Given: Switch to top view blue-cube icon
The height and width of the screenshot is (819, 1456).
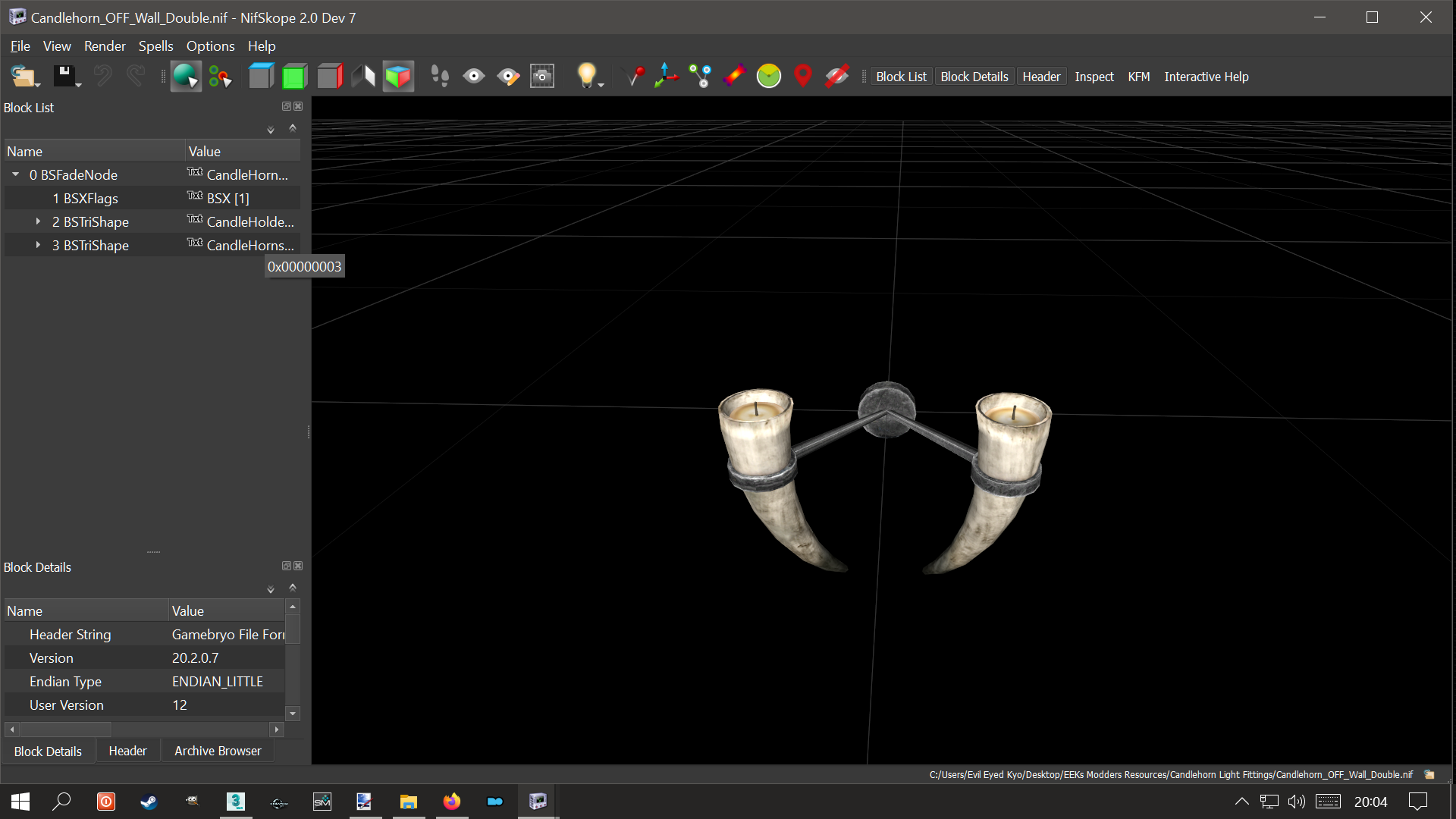Looking at the screenshot, I should pyautogui.click(x=260, y=76).
